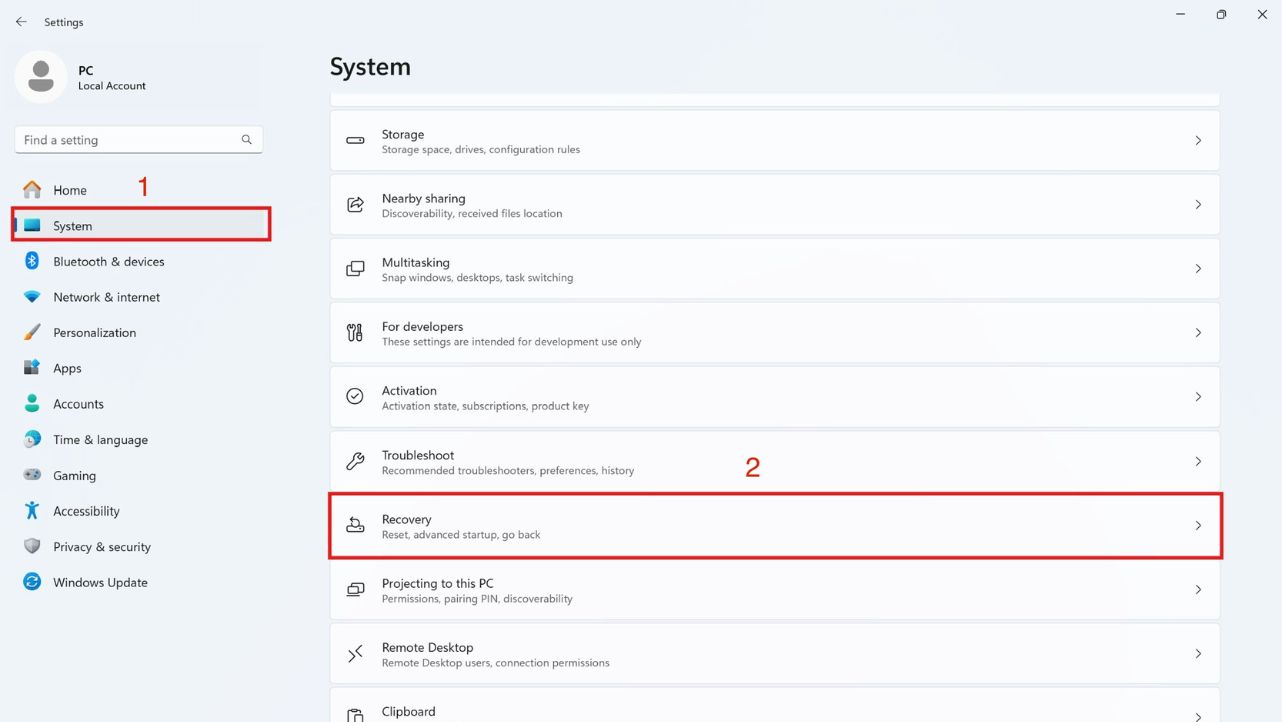Open Projecting to this PC via chevron

[x=1198, y=590]
